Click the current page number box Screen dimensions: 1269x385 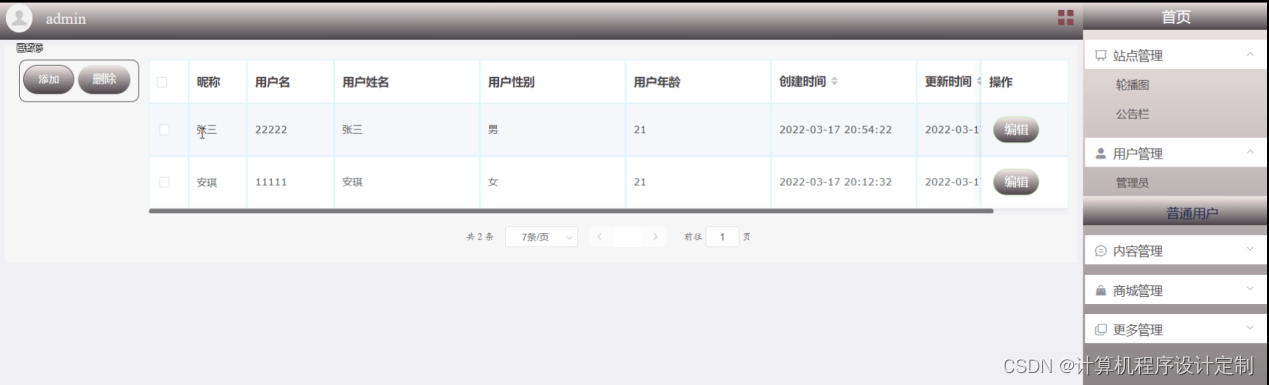point(627,237)
